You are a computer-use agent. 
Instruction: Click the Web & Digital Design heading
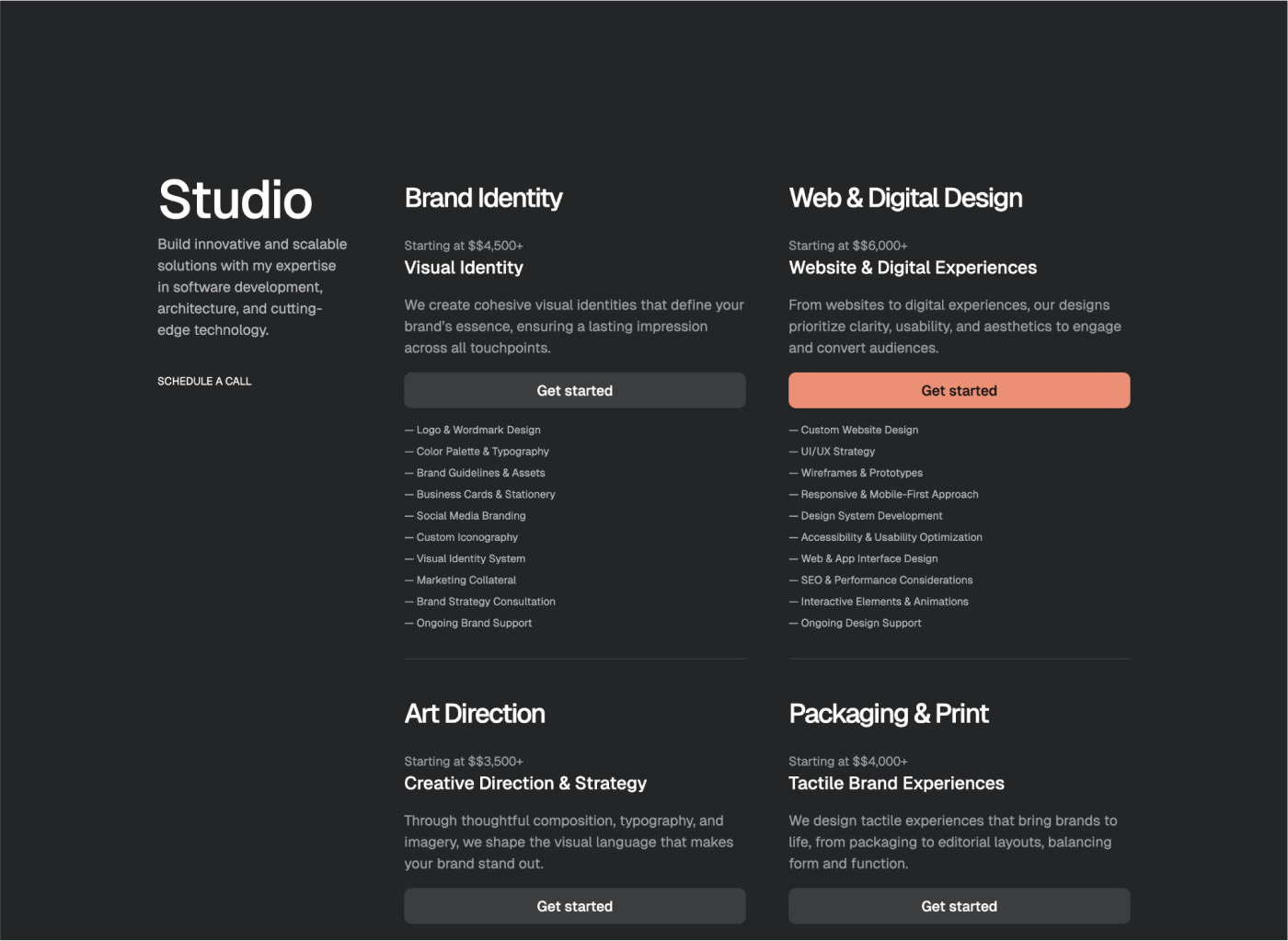pyautogui.click(x=906, y=198)
